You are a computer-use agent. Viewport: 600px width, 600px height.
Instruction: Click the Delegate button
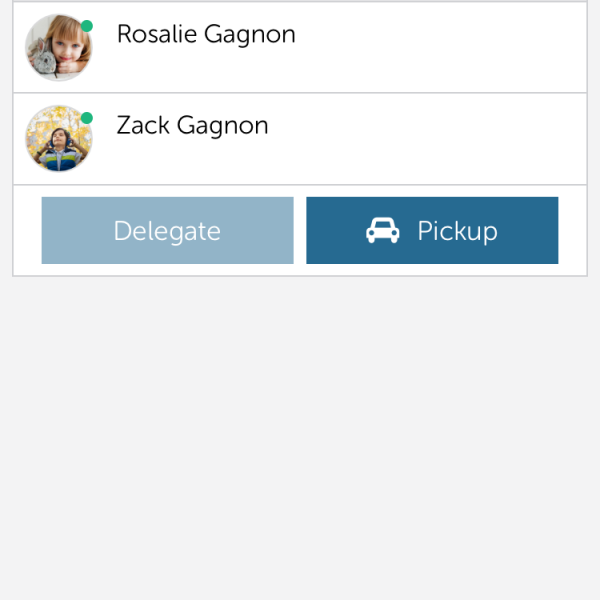click(x=168, y=230)
